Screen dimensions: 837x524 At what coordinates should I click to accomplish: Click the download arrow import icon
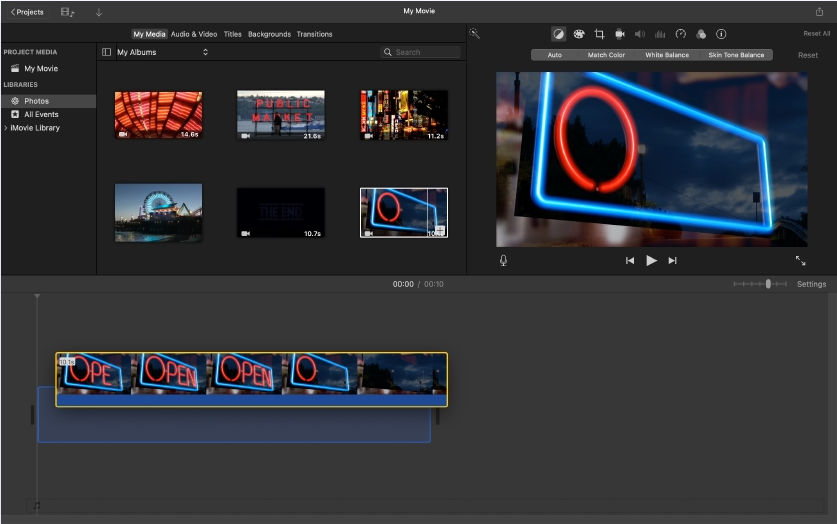click(99, 12)
